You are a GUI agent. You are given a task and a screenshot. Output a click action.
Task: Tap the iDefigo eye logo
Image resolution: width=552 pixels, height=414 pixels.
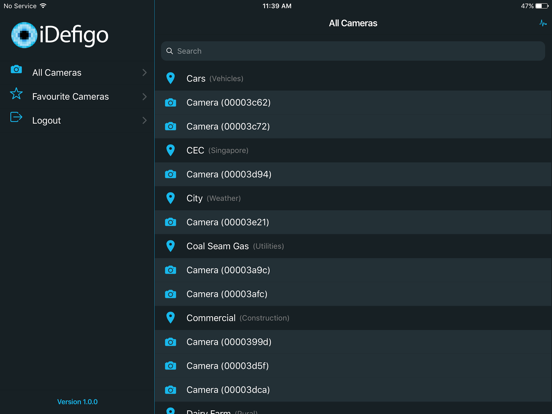point(24,35)
